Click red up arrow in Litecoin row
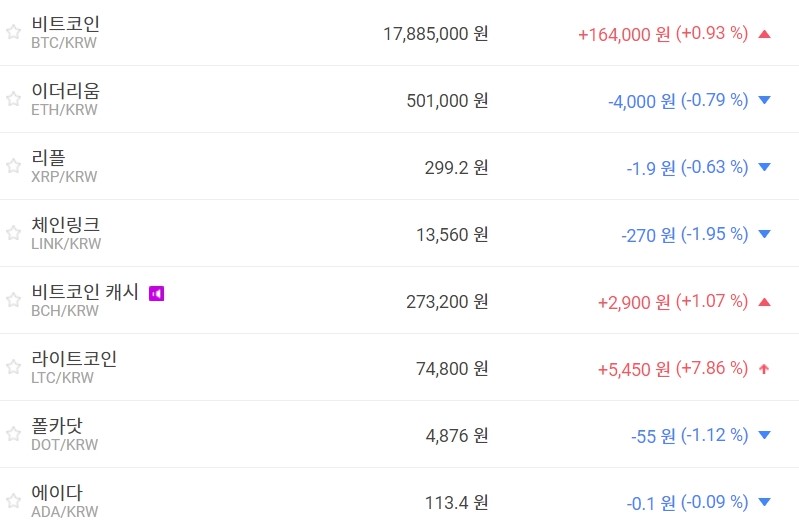Image resolution: width=799 pixels, height=532 pixels. point(765,368)
